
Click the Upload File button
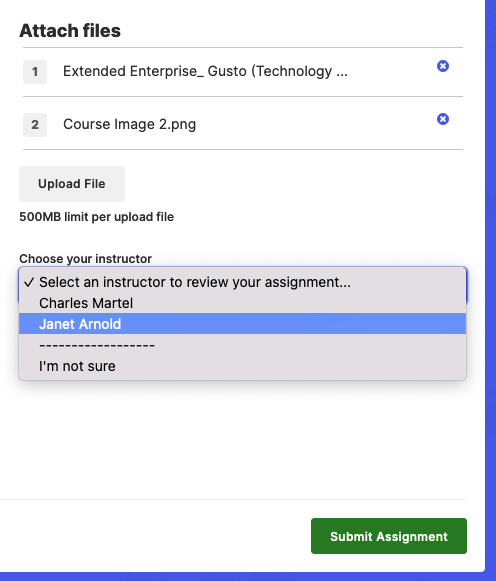pyautogui.click(x=72, y=184)
